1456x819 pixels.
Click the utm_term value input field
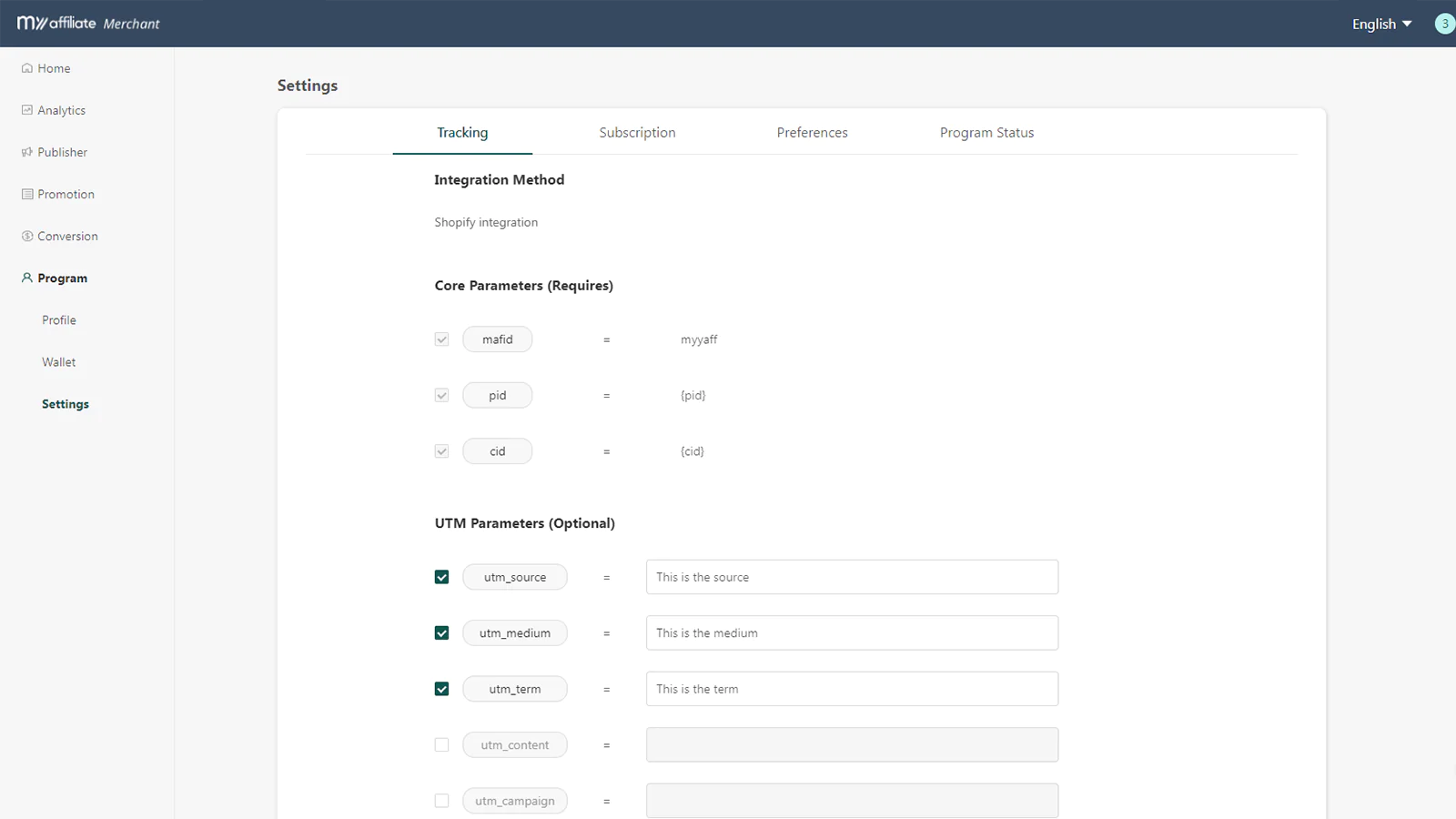click(852, 689)
